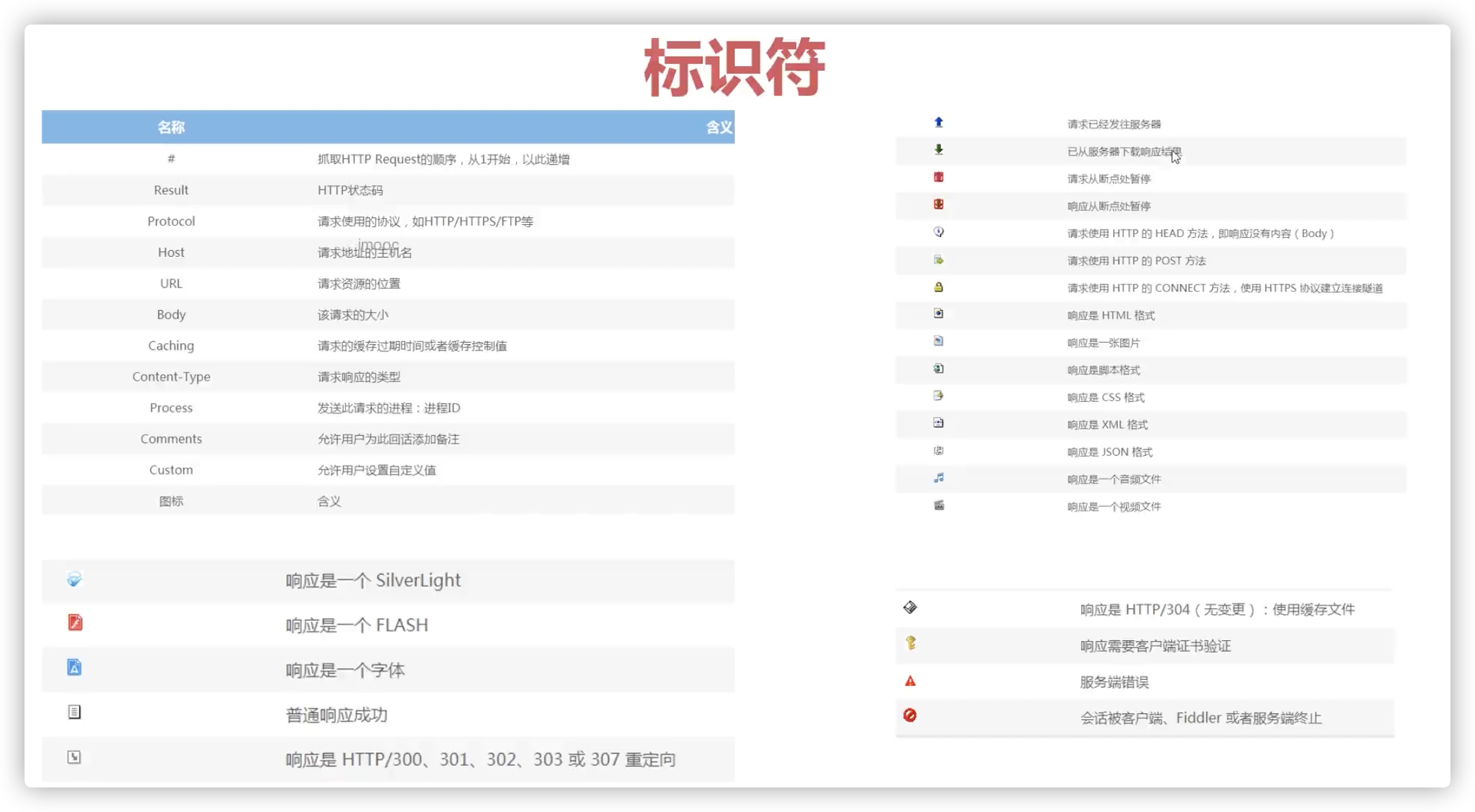Click the XML format response icon
This screenshot has height=812, width=1475.
coord(939,423)
